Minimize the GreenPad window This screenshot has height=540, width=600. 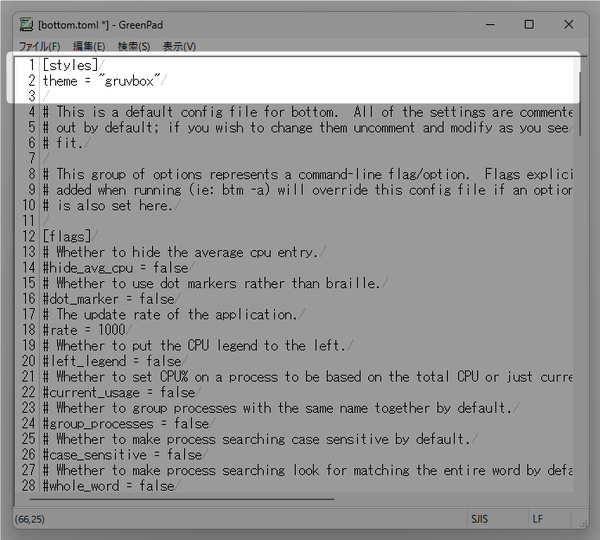490,25
